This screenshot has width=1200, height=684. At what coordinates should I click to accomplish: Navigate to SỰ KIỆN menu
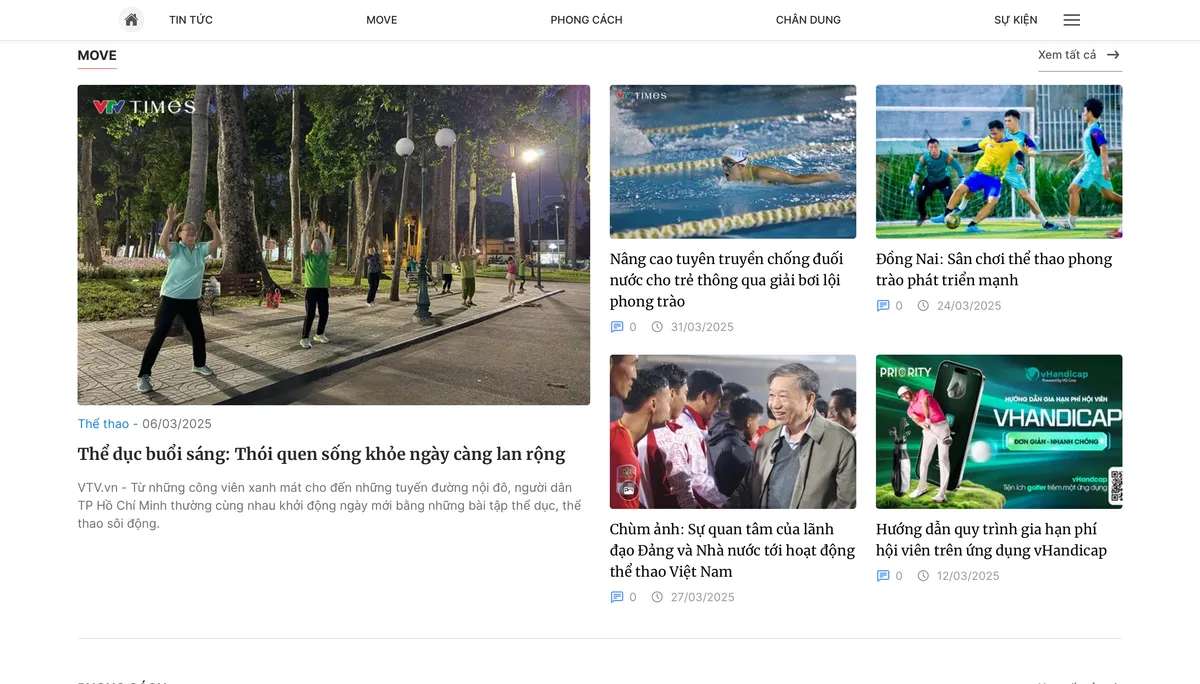tap(1016, 20)
